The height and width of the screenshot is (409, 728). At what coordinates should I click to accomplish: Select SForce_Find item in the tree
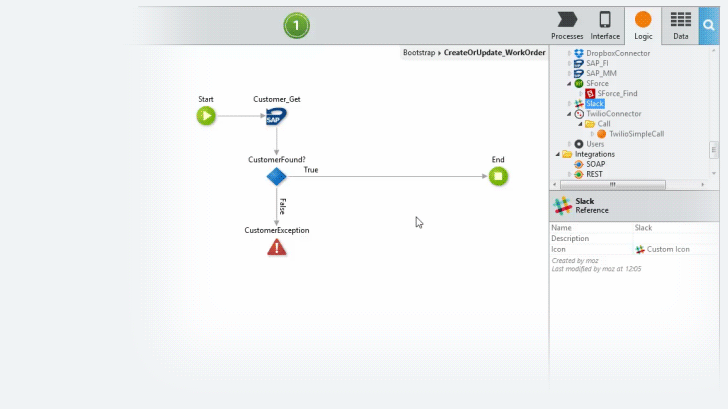[x=617, y=93]
